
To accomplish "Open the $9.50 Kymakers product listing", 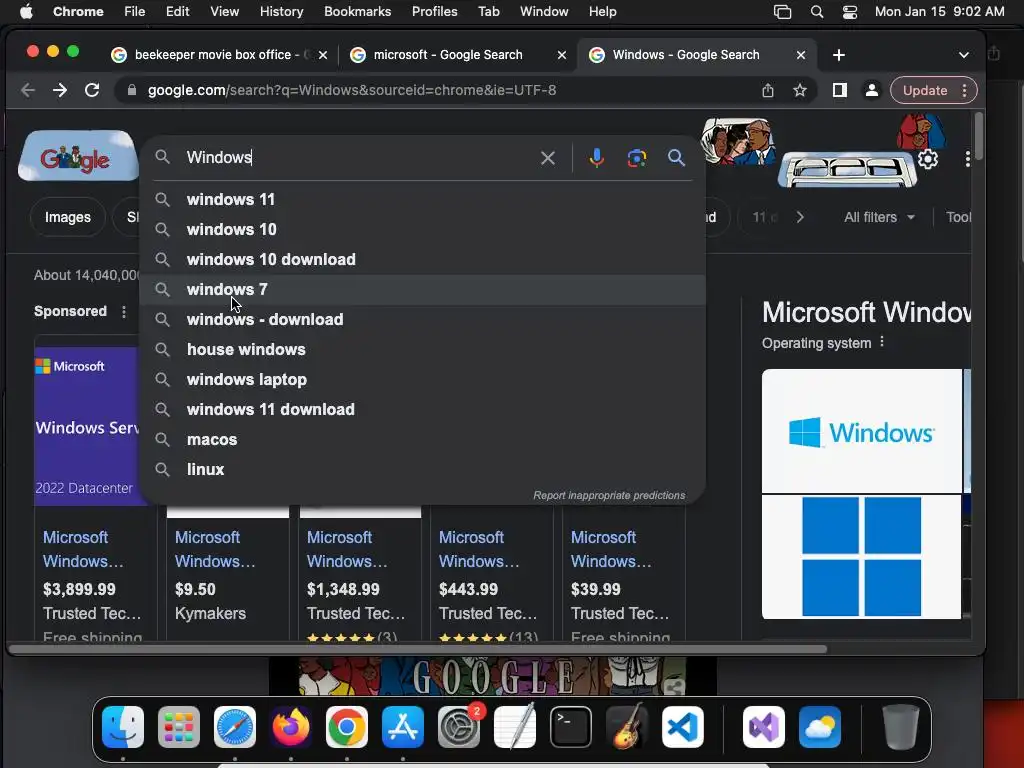I will pos(227,575).
